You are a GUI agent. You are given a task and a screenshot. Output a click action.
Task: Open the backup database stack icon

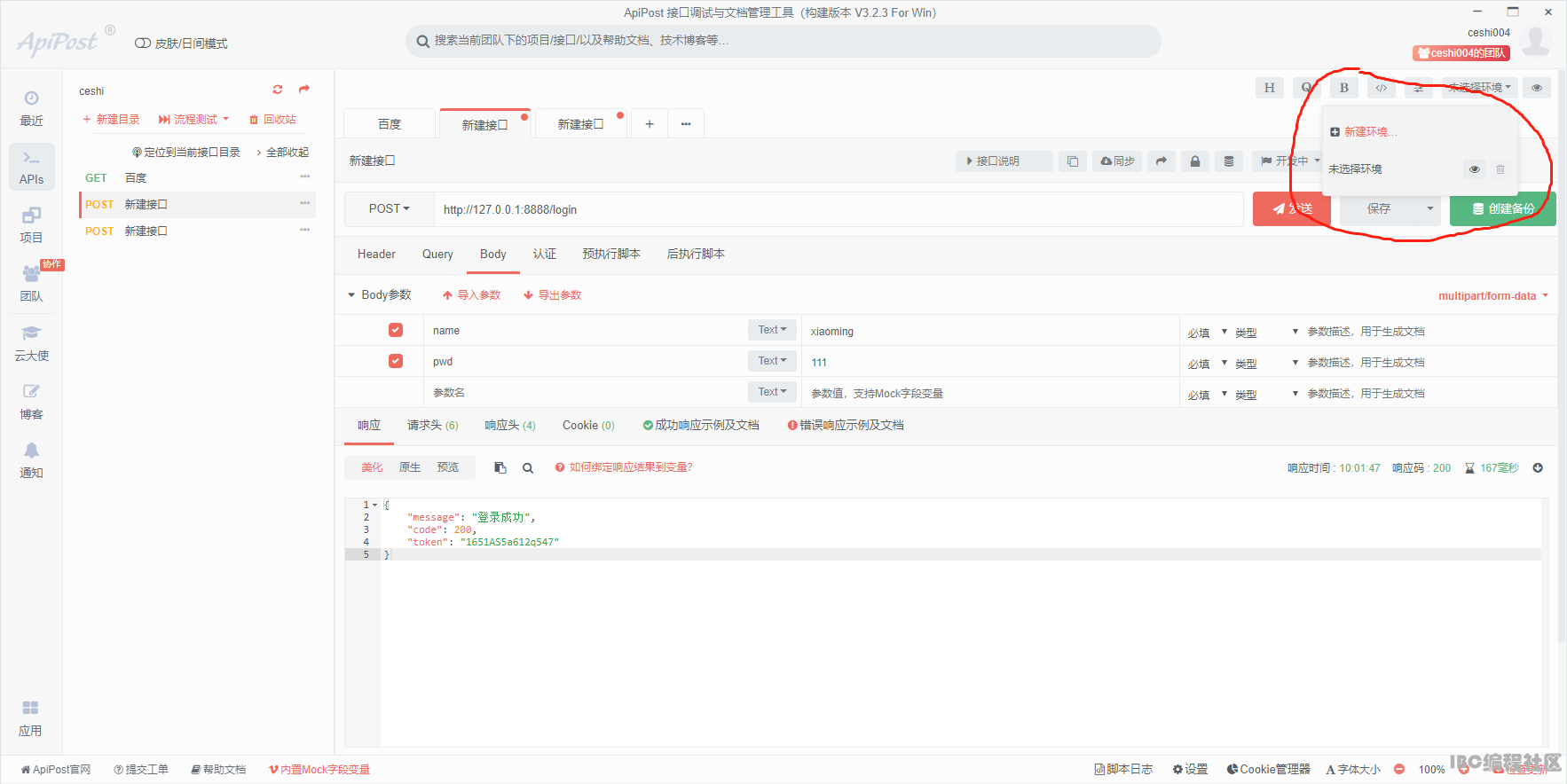click(1229, 161)
